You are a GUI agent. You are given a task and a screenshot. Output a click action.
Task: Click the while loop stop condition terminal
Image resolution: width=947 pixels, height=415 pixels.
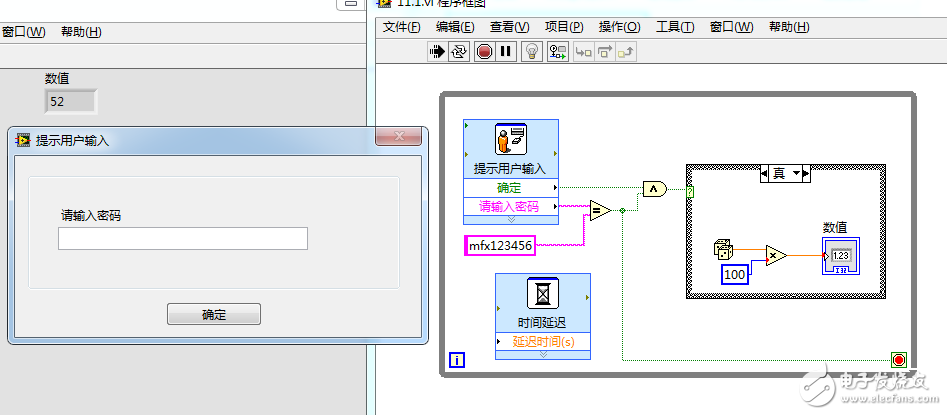point(899,361)
